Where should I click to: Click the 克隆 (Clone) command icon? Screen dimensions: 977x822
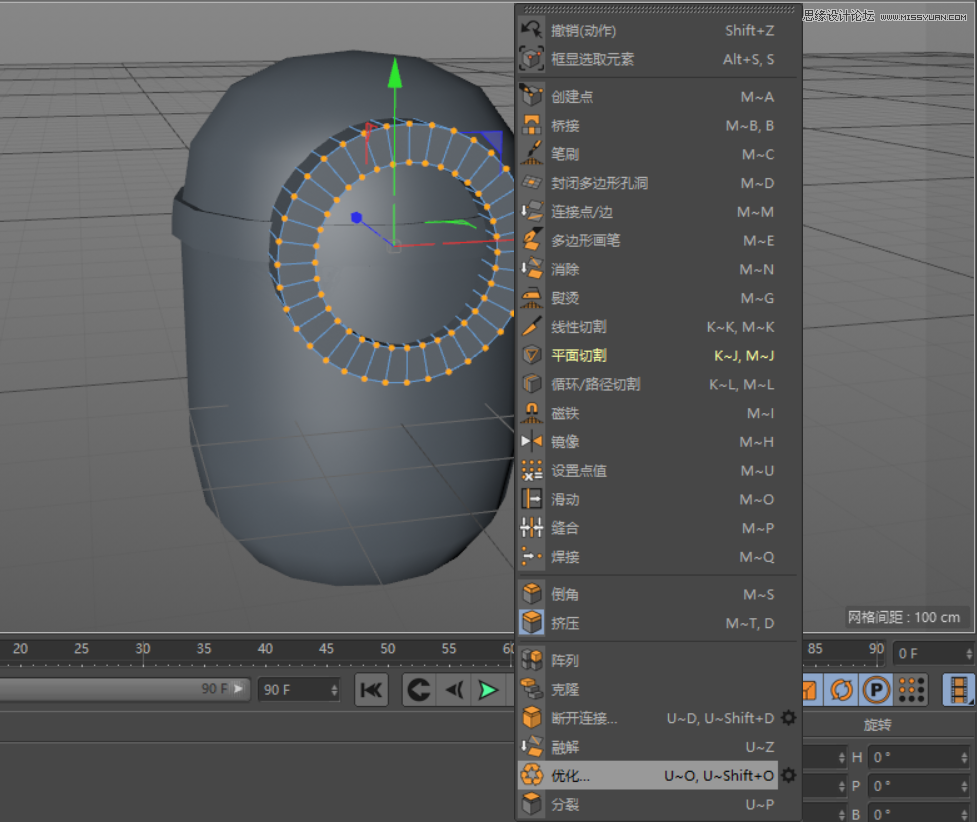pos(532,689)
